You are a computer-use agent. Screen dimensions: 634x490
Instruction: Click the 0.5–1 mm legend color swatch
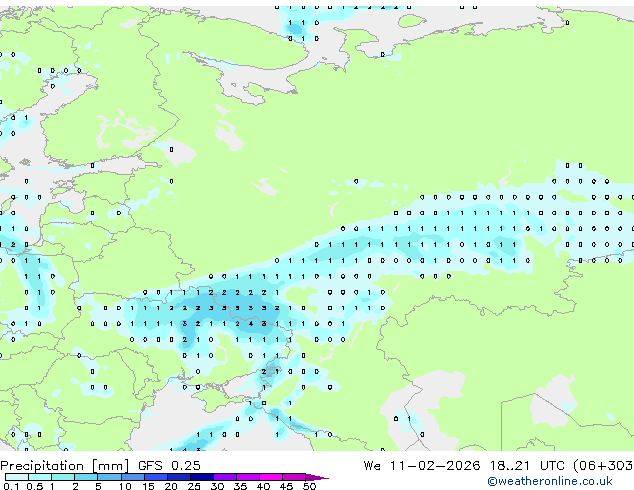point(40,477)
